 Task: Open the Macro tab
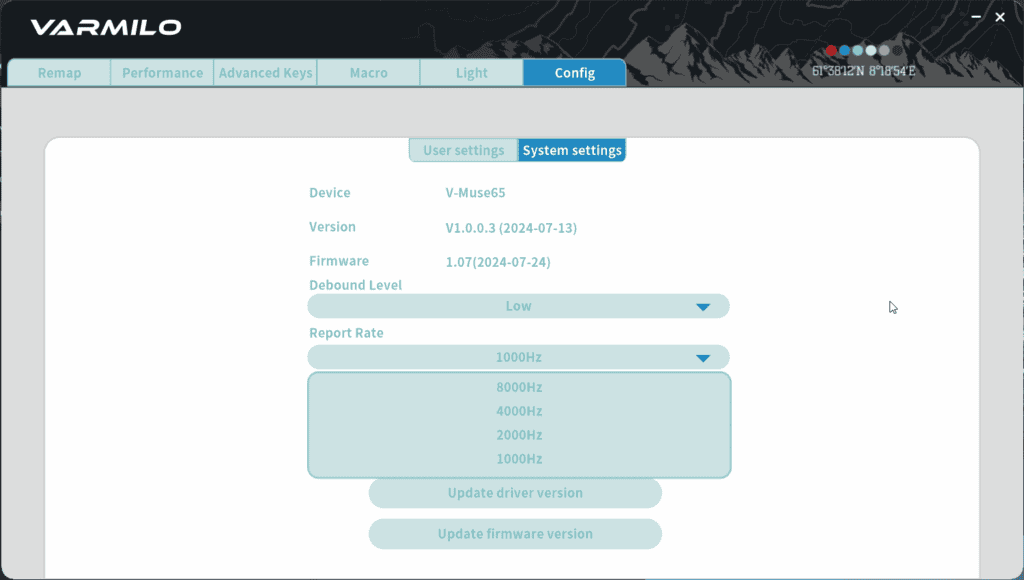tap(368, 72)
